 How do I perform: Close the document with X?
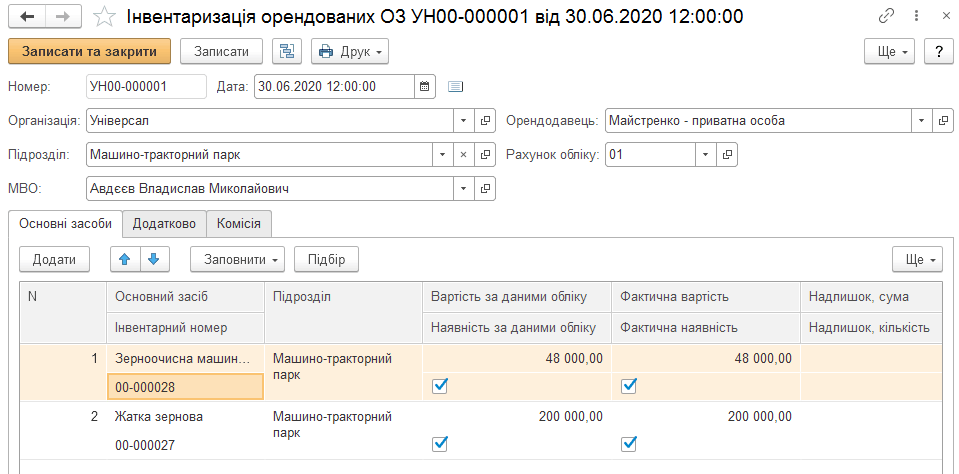946,17
